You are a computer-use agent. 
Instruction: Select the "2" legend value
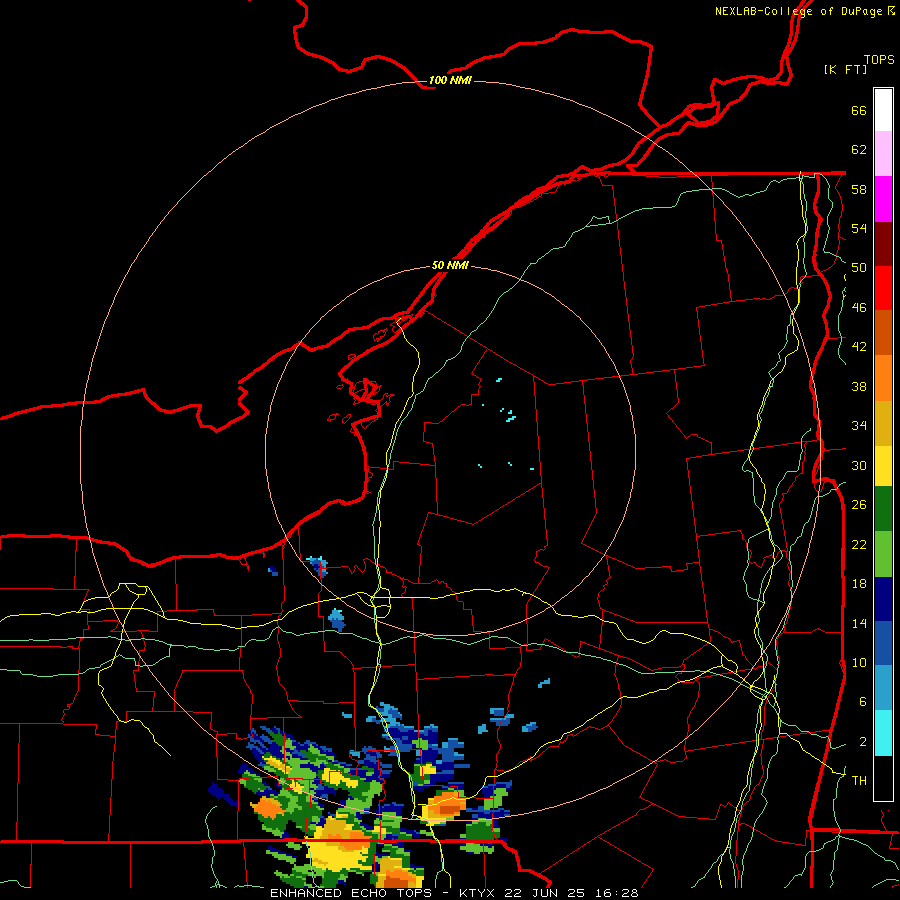862,741
